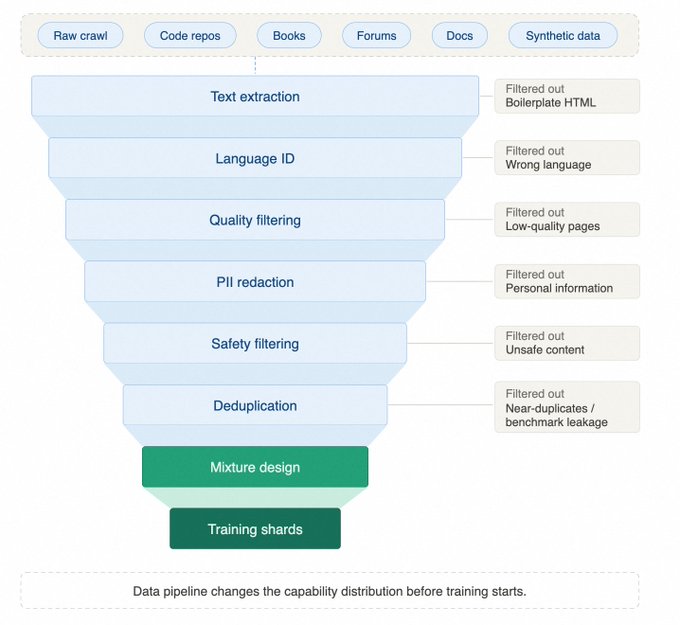Image resolution: width=680 pixels, height=625 pixels.
Task: Click the Docs source pill
Action: [x=459, y=36]
